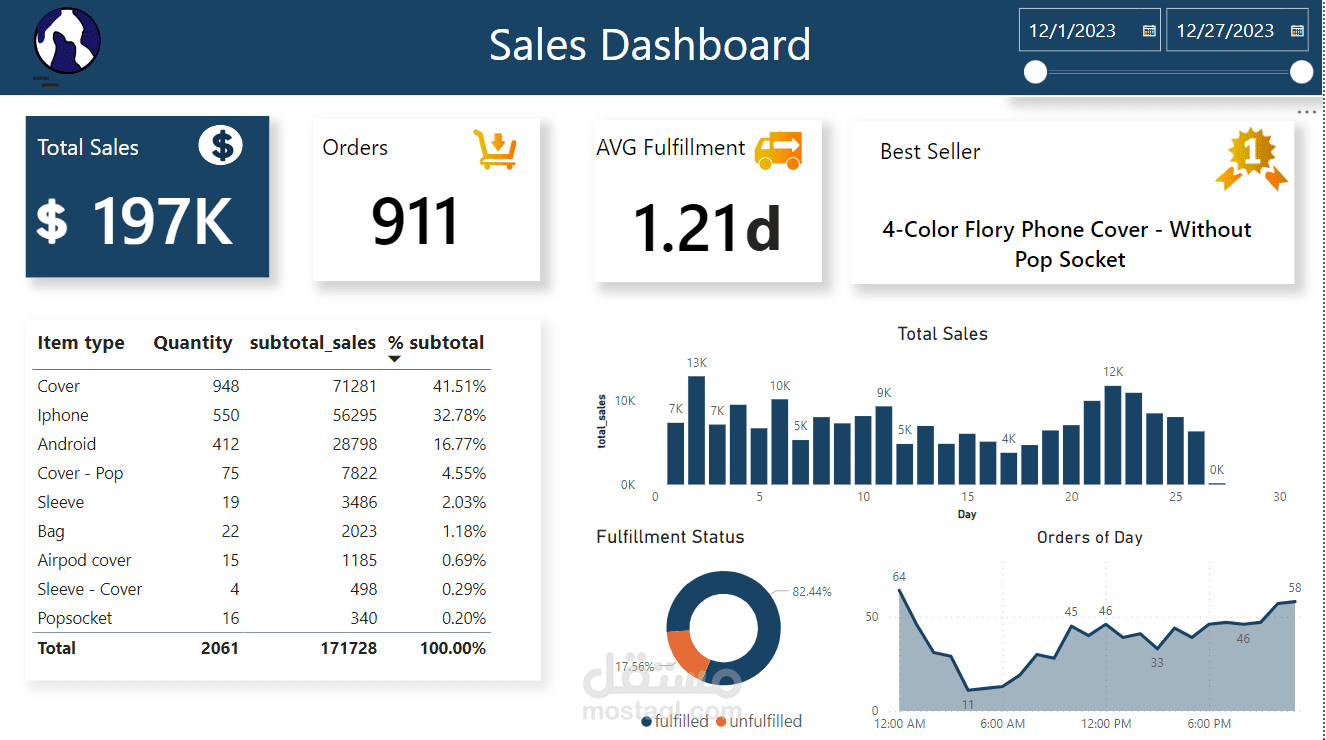1326x740 pixels.
Task: Click the Fulfillment Status chart title
Action: point(670,537)
